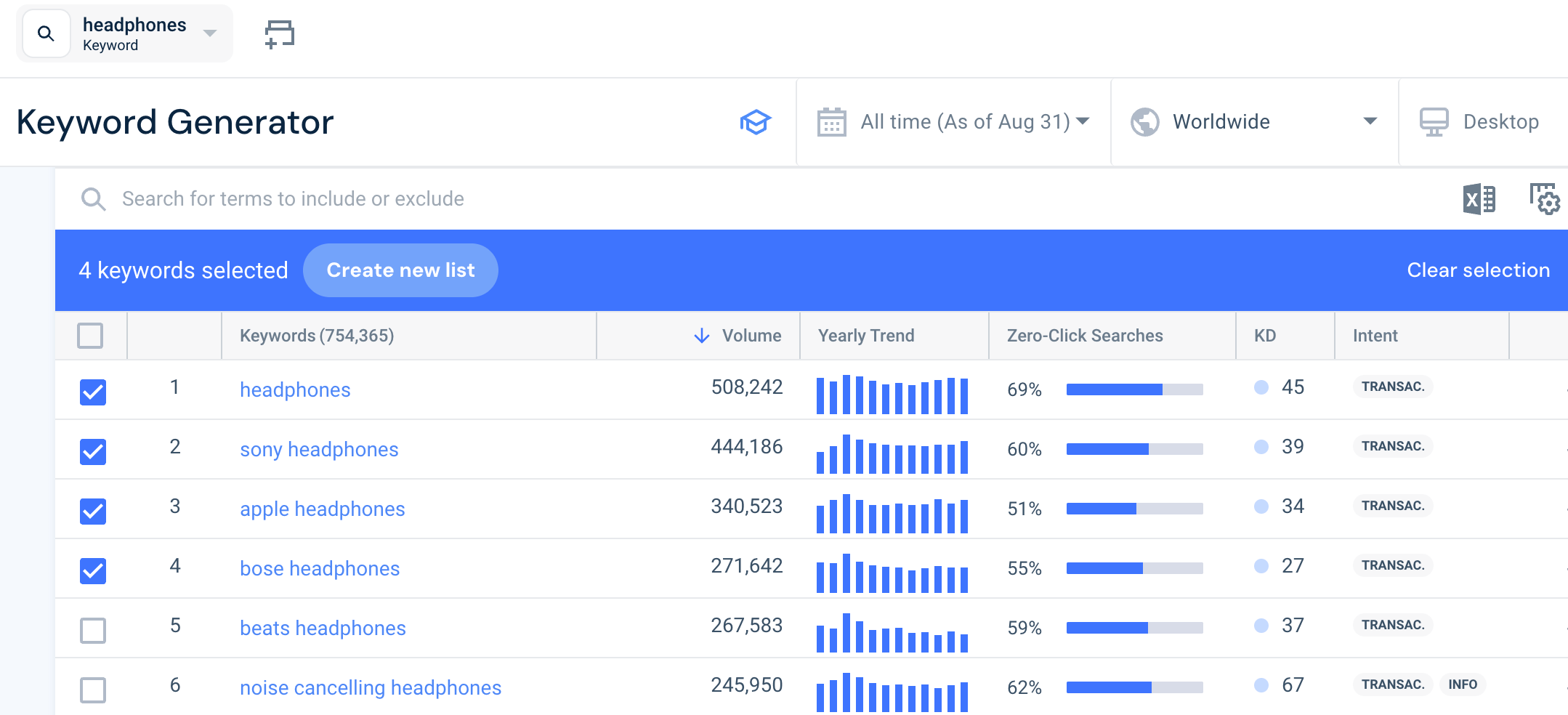Sort by the KD column header
Viewport: 1568px width, 715px height.
pos(1265,336)
